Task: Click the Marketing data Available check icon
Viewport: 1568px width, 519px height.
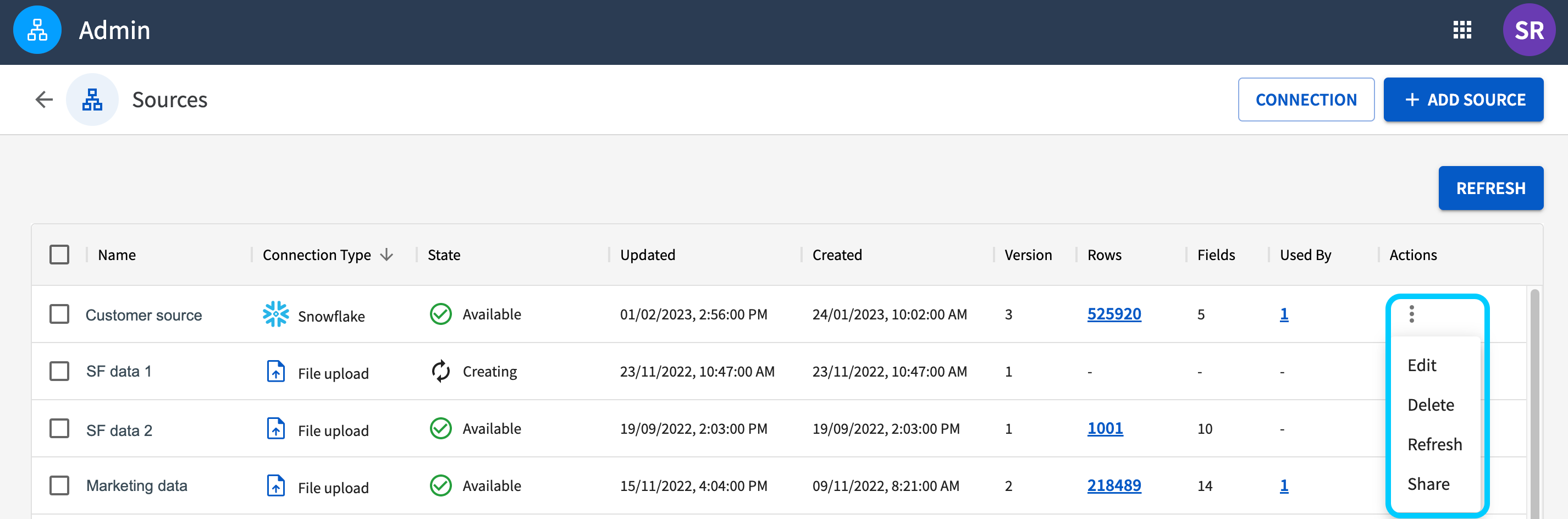Action: pos(441,485)
